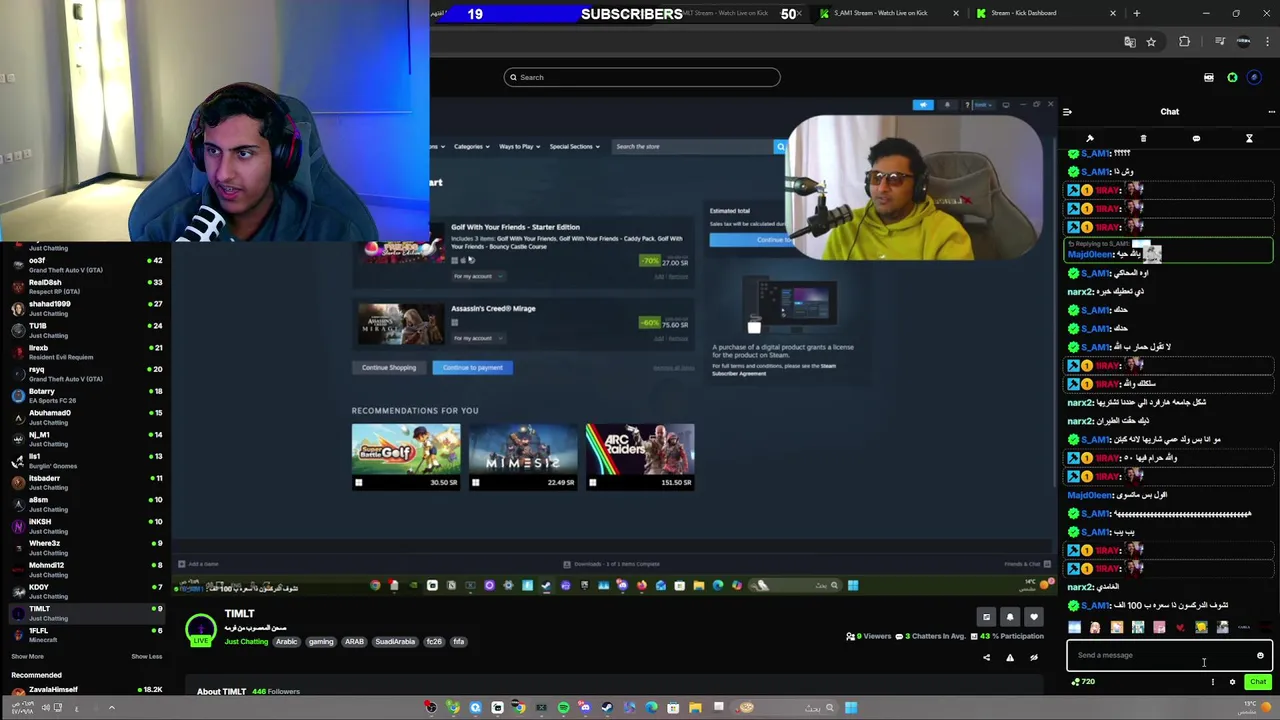The width and height of the screenshot is (1280, 720).
Task: Click the translate page icon in address bar
Action: [x=1130, y=42]
